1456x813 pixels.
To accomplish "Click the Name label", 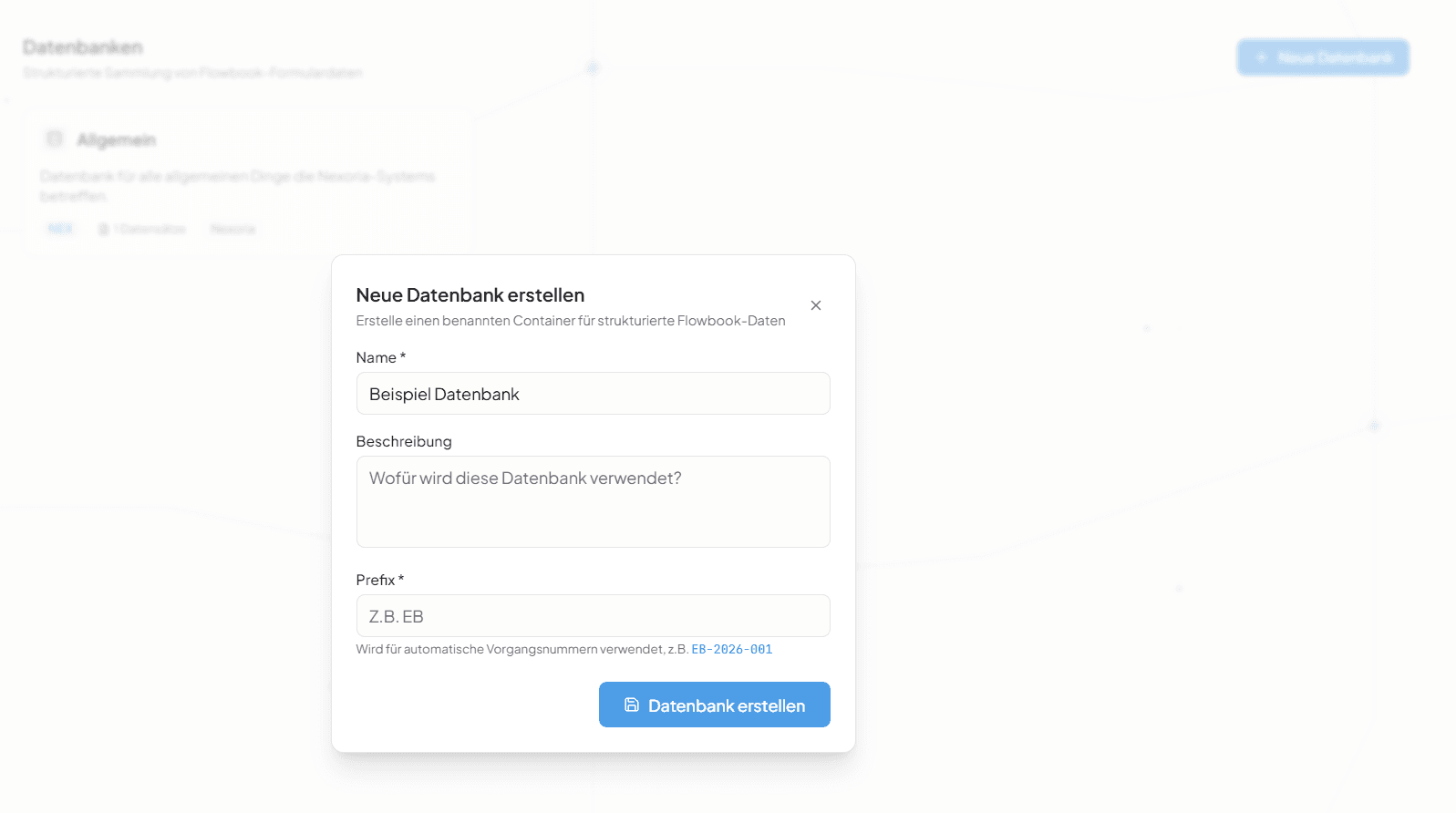I will (x=377, y=358).
